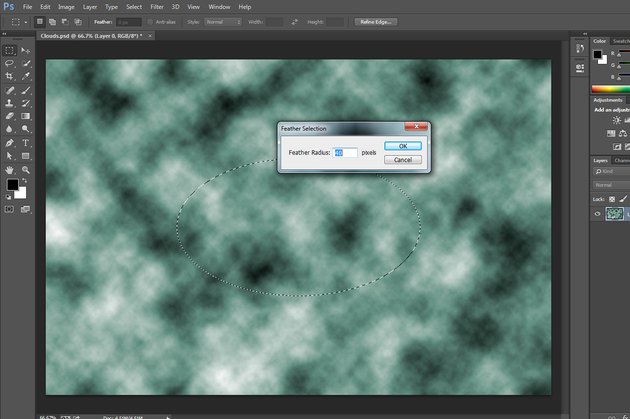Open the Window menu
The width and height of the screenshot is (630, 419).
click(x=219, y=7)
